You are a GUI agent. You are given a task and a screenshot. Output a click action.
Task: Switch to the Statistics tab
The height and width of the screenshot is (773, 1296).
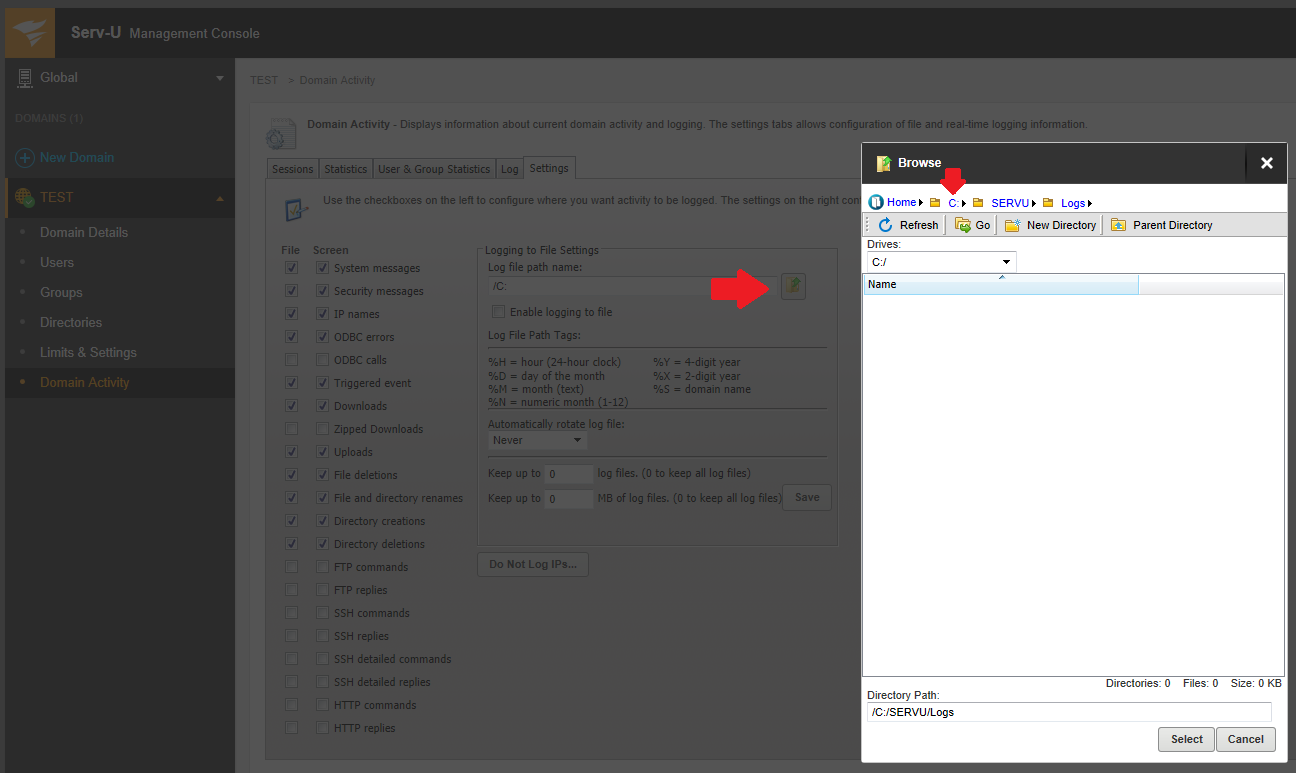point(346,169)
